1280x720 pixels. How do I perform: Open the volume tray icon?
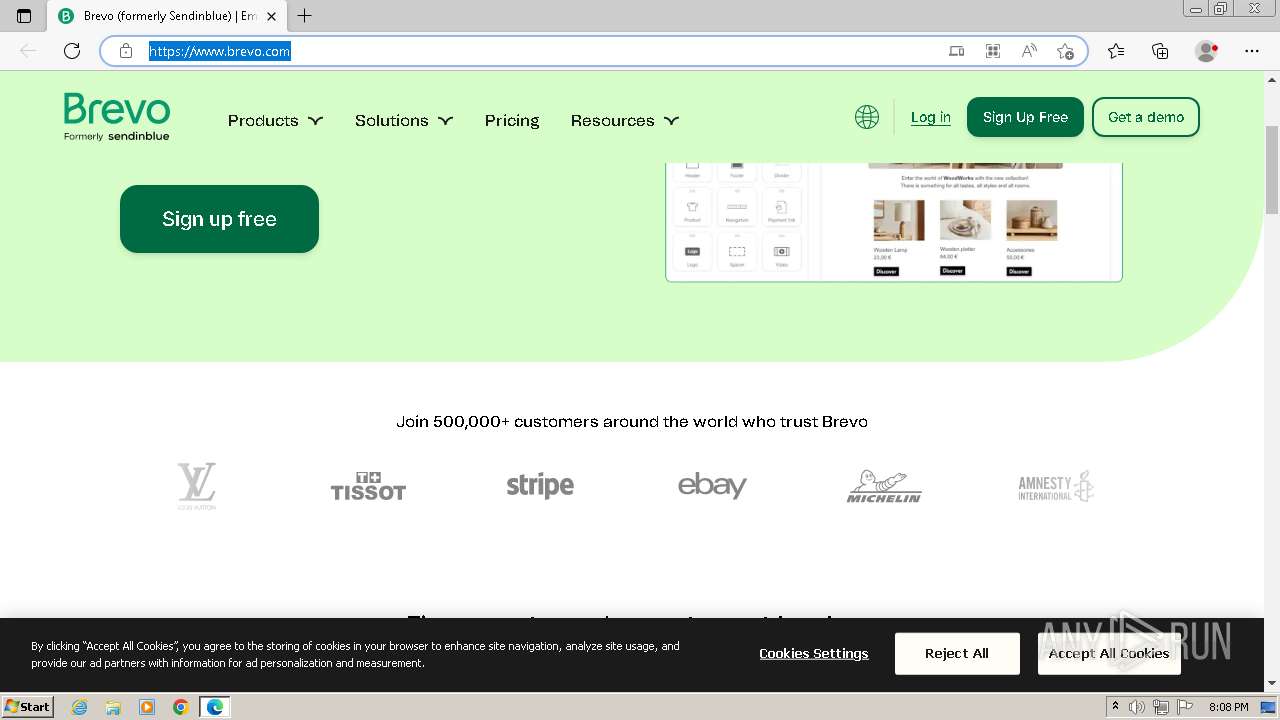pyautogui.click(x=1138, y=707)
